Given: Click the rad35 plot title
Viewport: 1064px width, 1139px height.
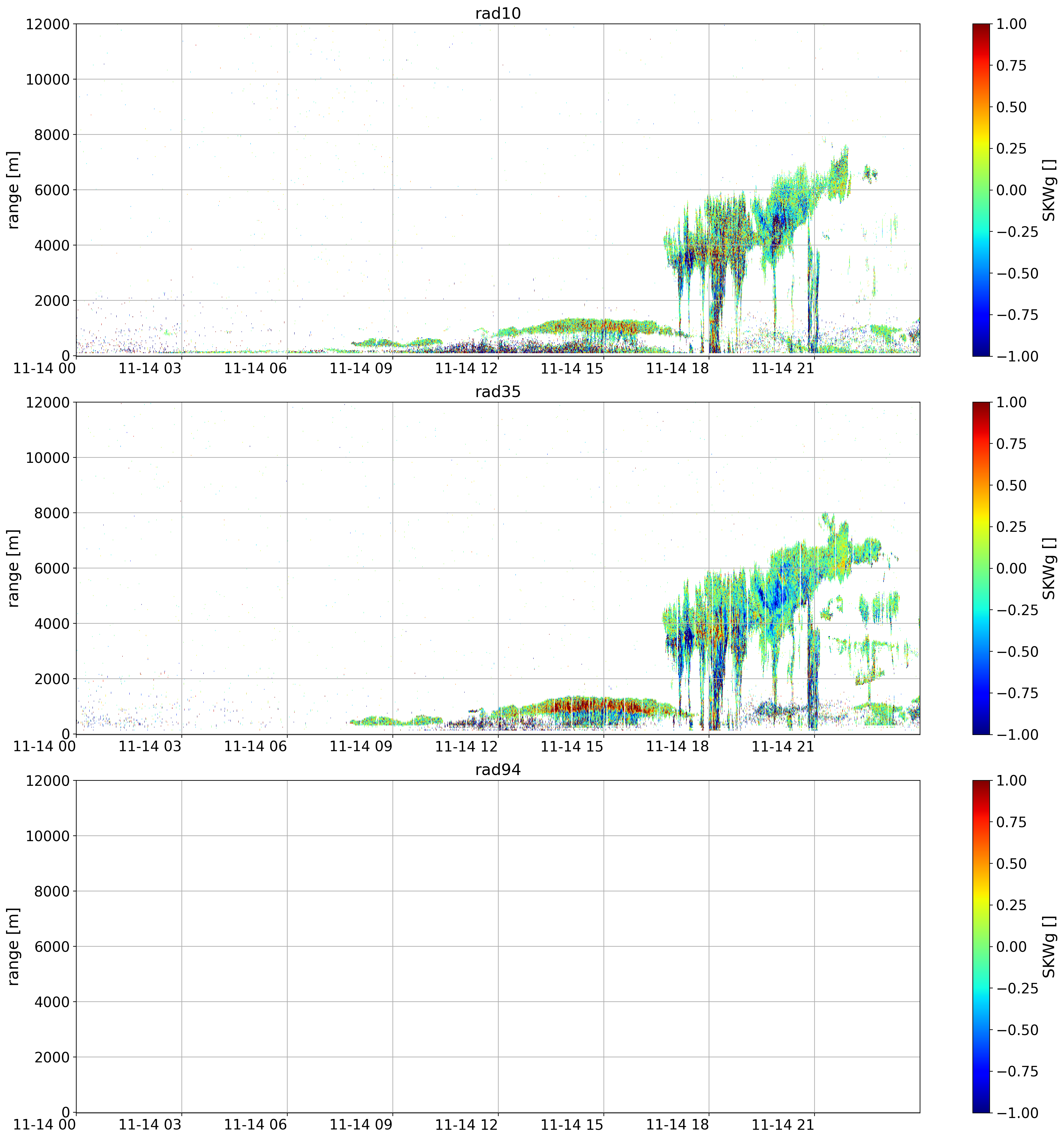Looking at the screenshot, I should (x=498, y=391).
